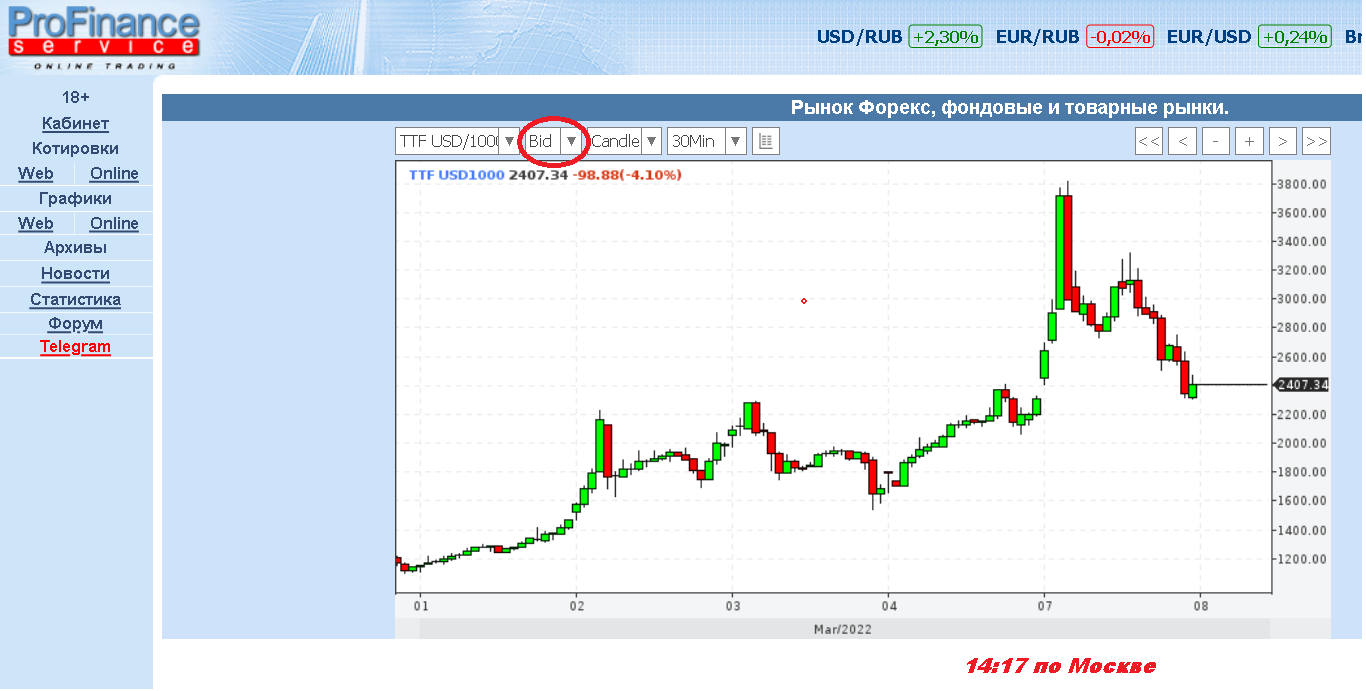The image size is (1366, 691).
Task: Jump to chart end with >> button
Action: (1316, 141)
